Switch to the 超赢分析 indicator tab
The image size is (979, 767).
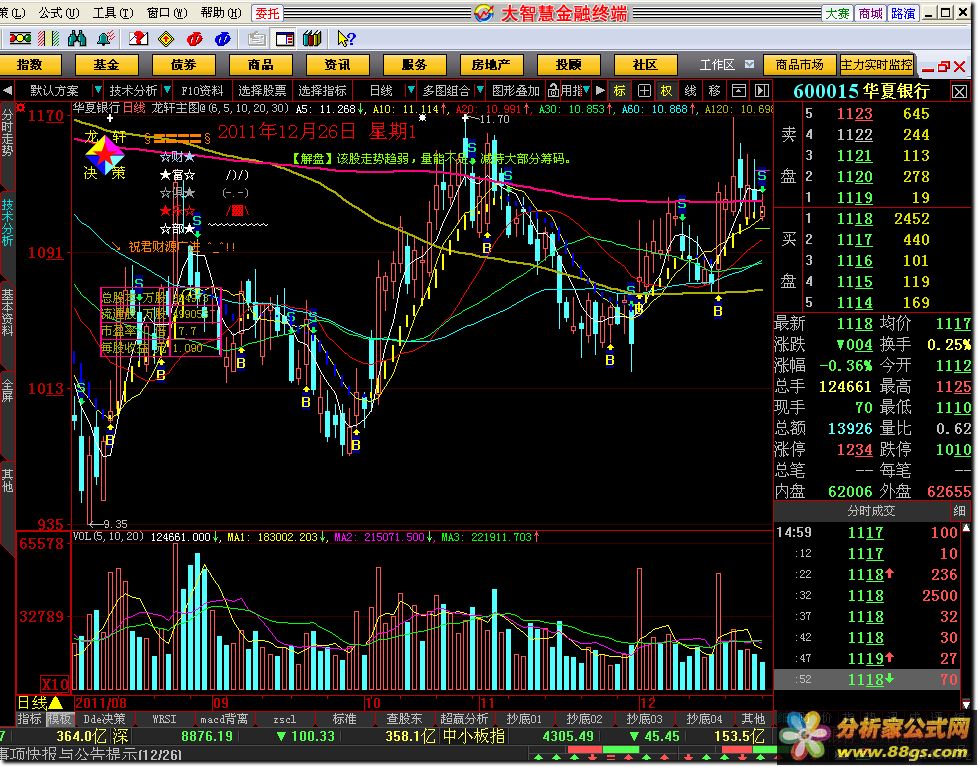click(x=463, y=719)
